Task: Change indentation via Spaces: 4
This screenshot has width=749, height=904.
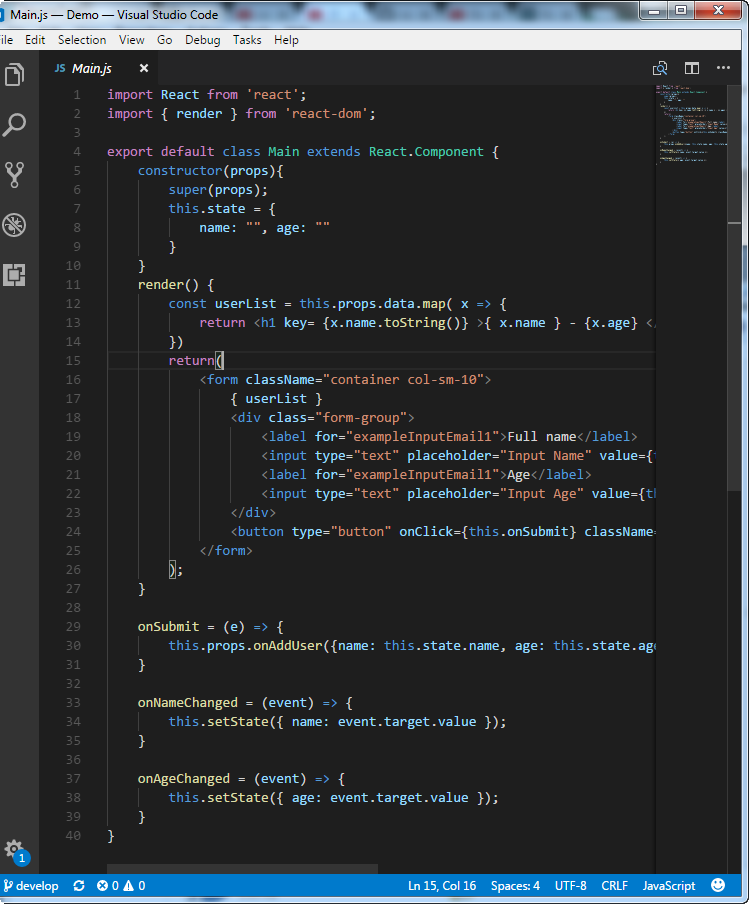Action: (515, 886)
